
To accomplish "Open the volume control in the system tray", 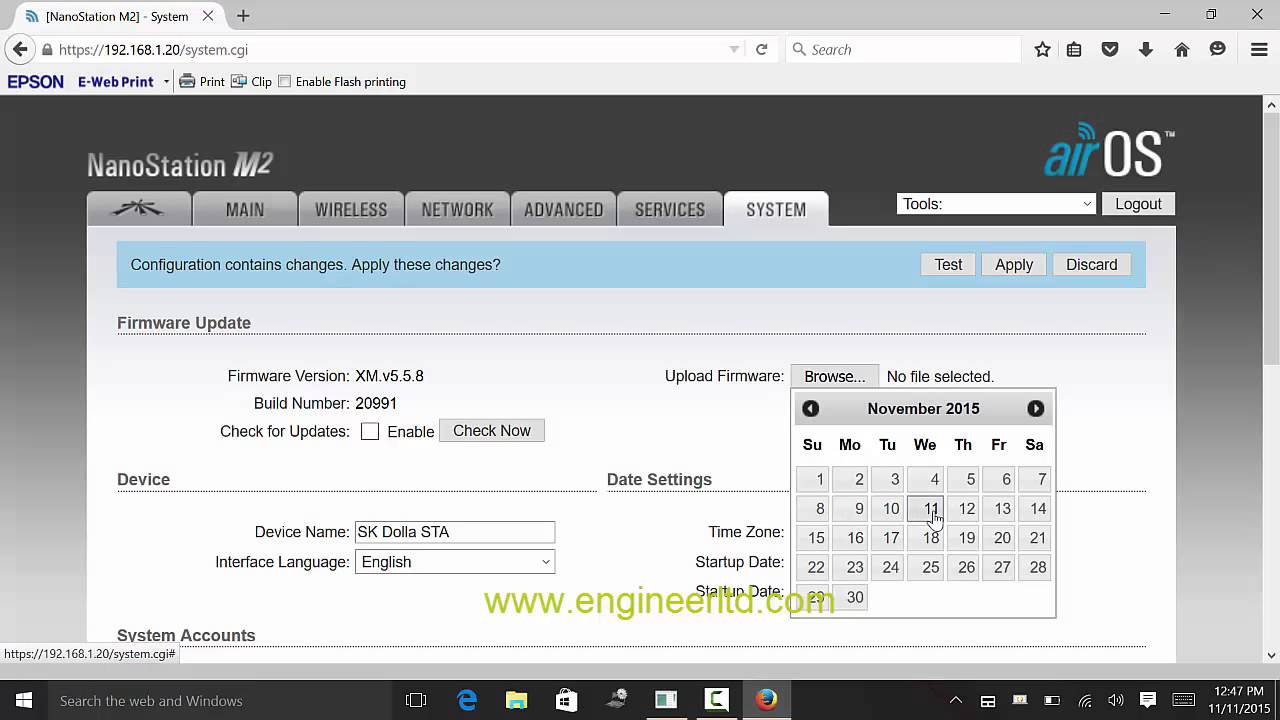I will pos(1116,700).
